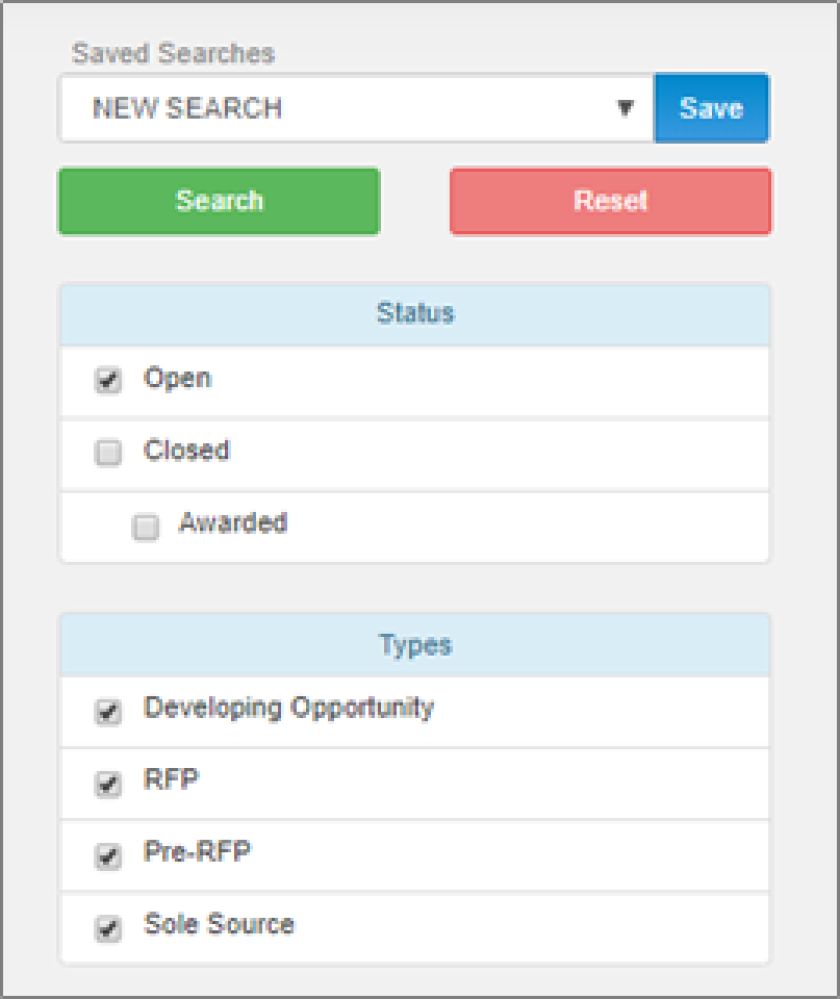The image size is (840, 999).
Task: Open the NEW SEARCH saved searches dropdown
Action: (x=356, y=108)
